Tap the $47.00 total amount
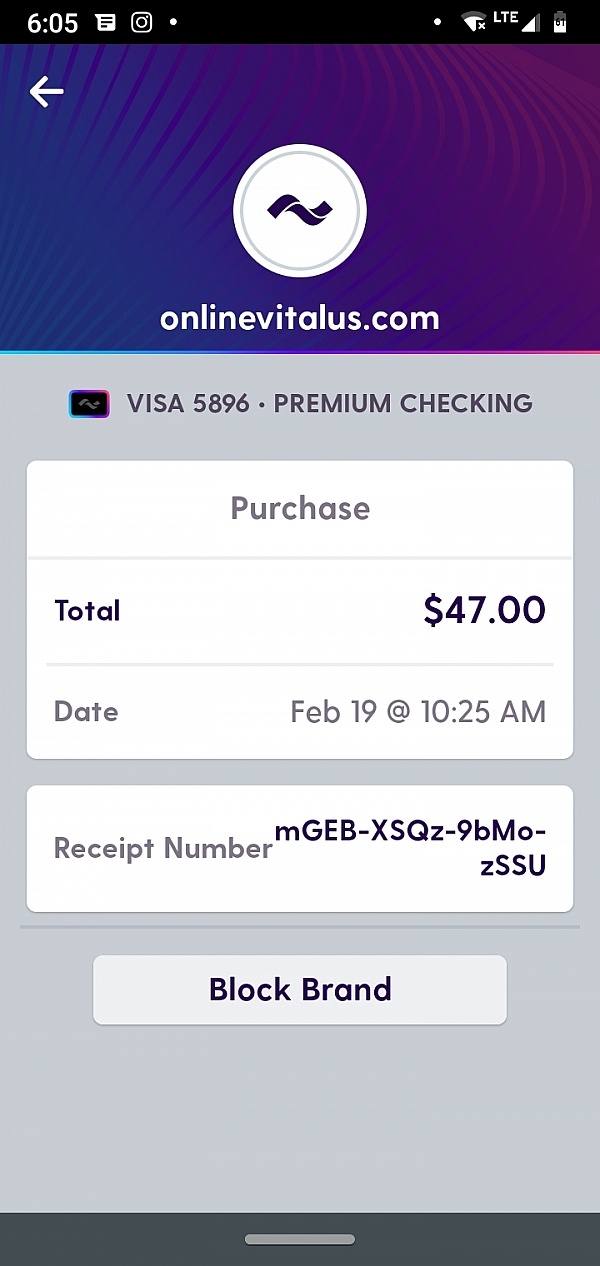The width and height of the screenshot is (600, 1266). tap(484, 610)
